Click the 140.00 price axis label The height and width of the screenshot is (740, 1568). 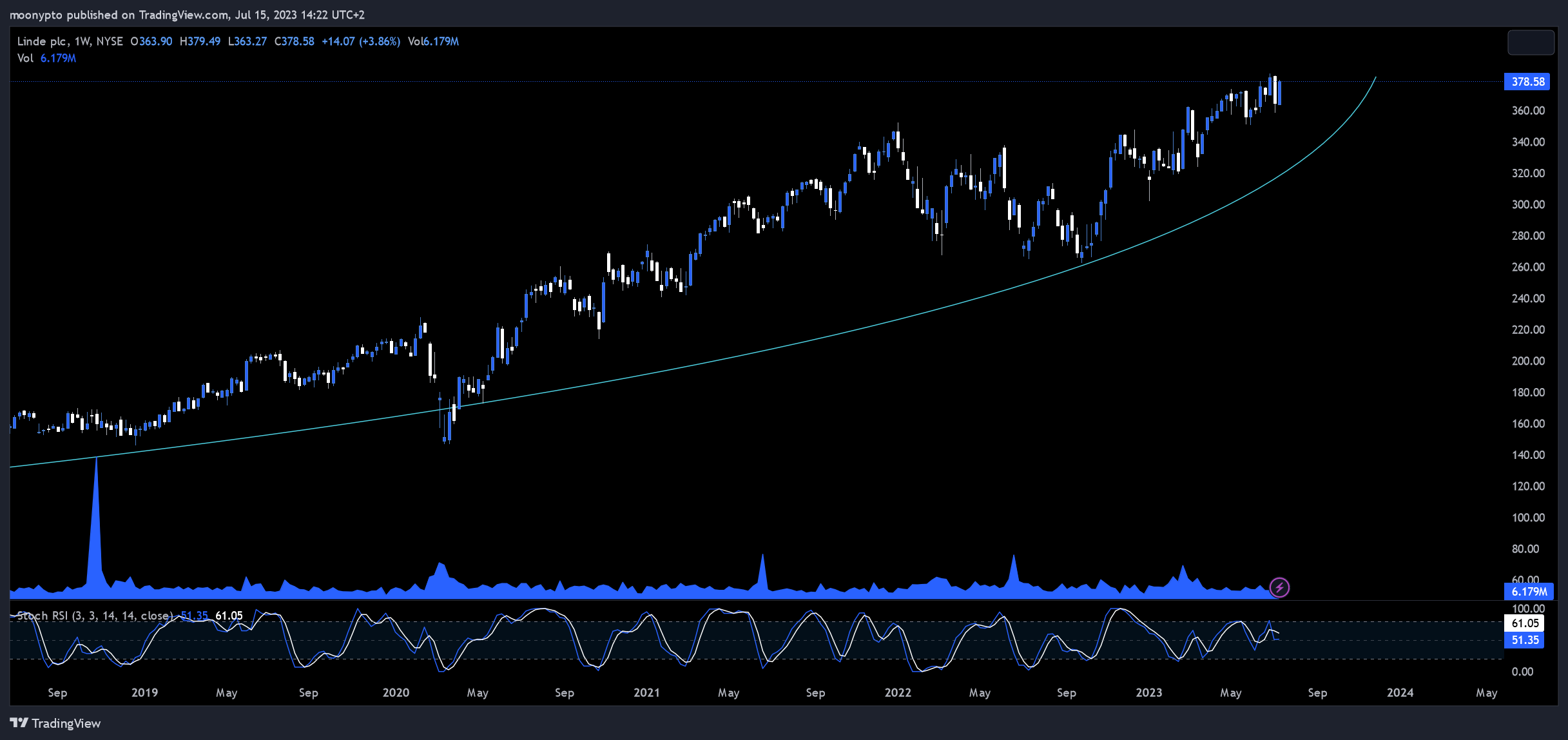[x=1528, y=455]
